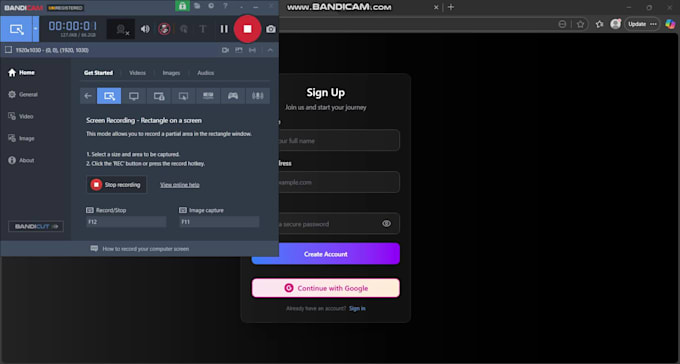
Task: Click the window layout icon in size bar
Action: coord(239,50)
